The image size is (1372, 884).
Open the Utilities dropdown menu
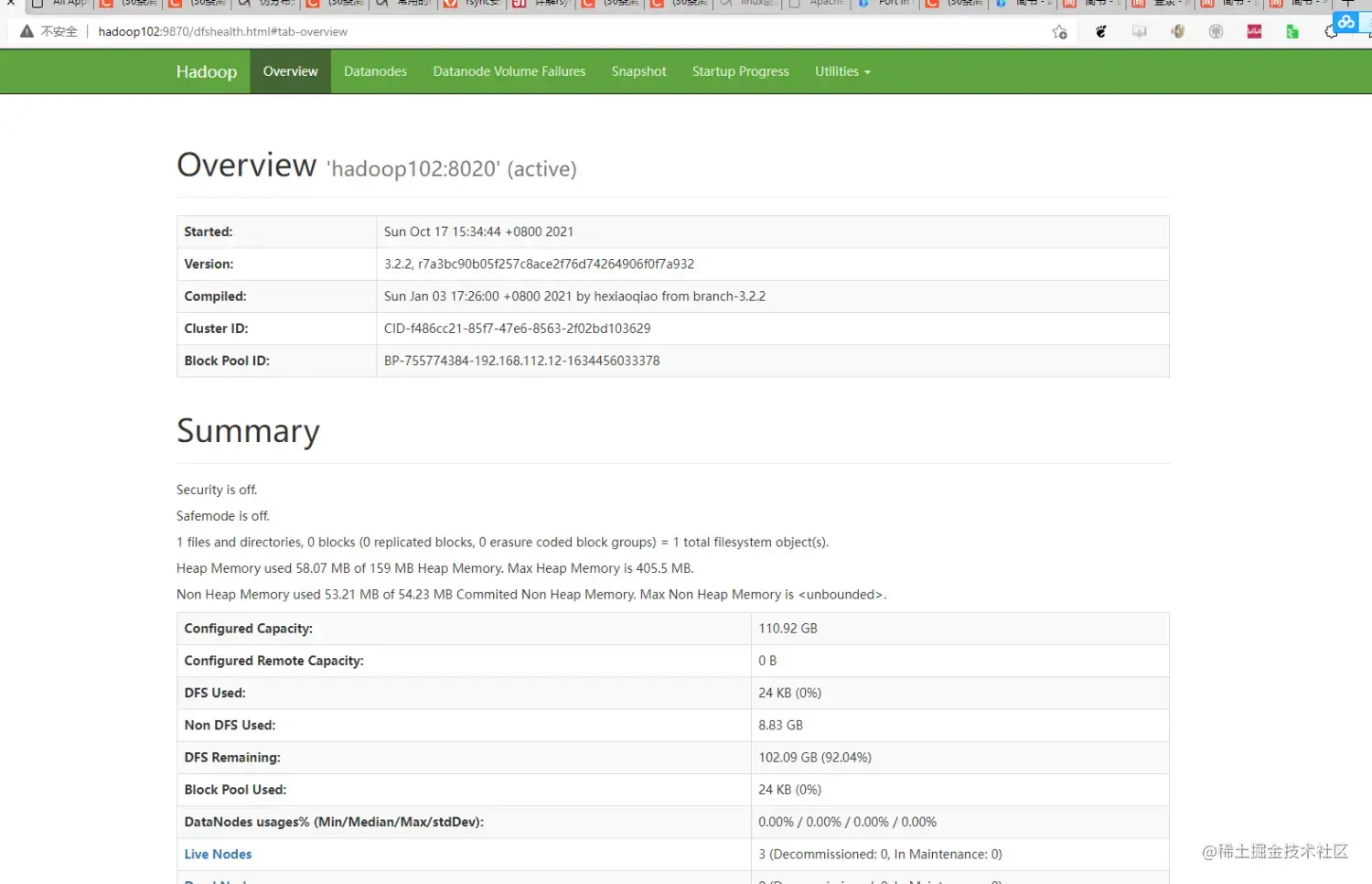tap(842, 71)
